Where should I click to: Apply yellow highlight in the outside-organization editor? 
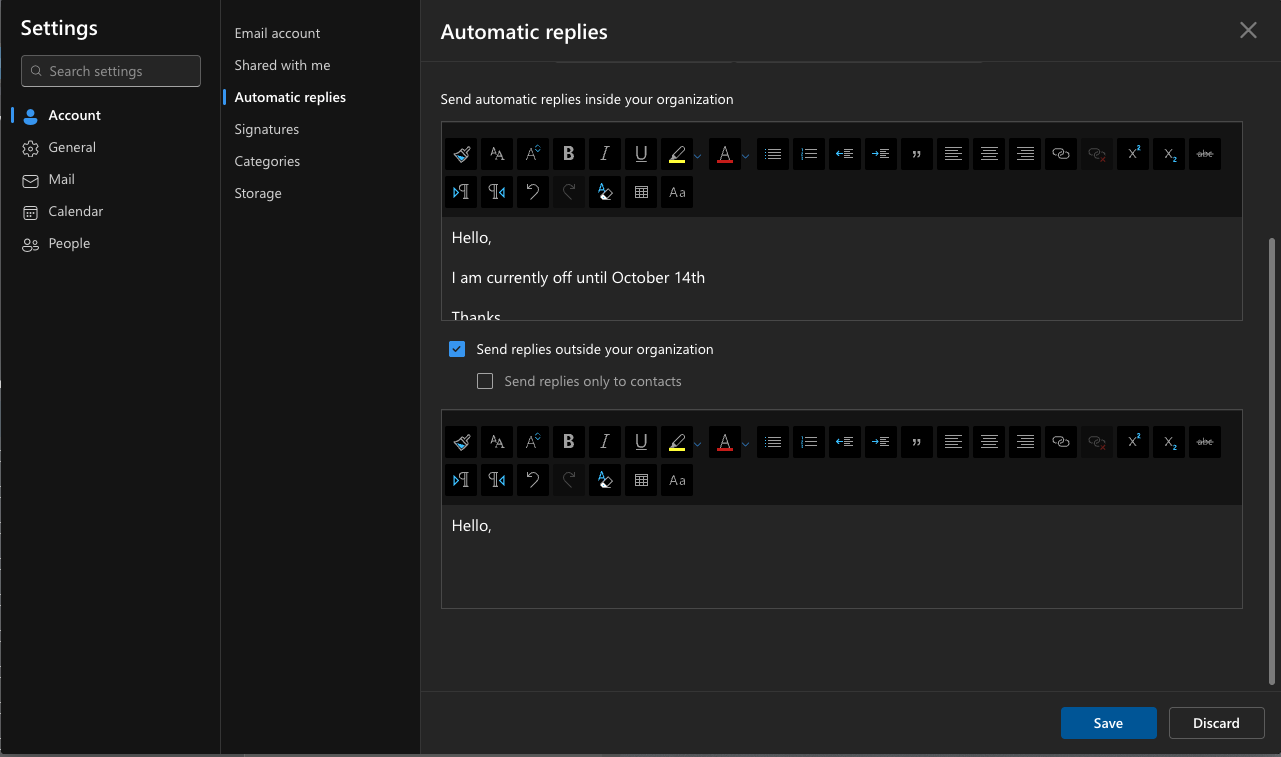point(677,442)
